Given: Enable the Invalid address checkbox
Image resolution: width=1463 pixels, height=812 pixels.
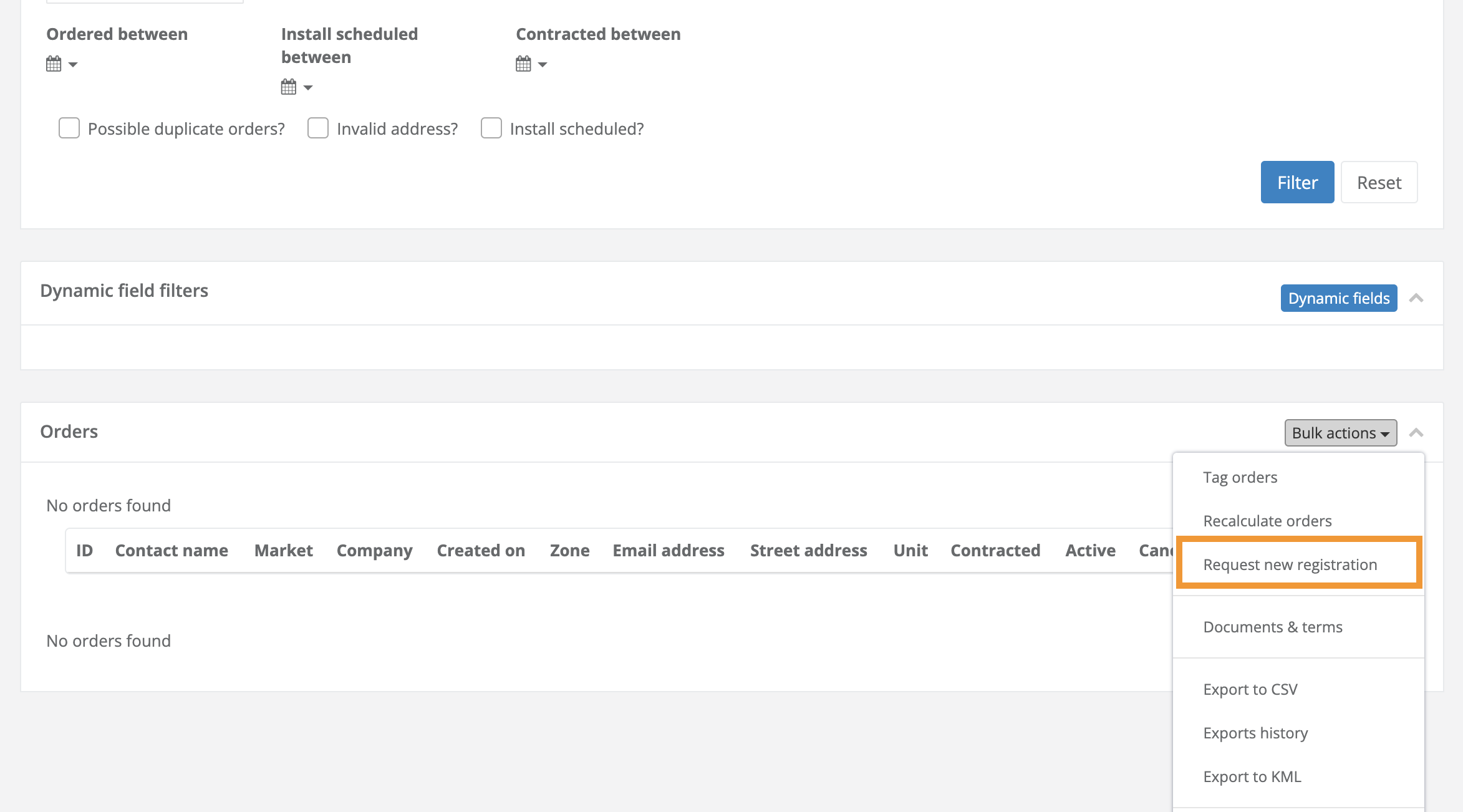Looking at the screenshot, I should 318,128.
